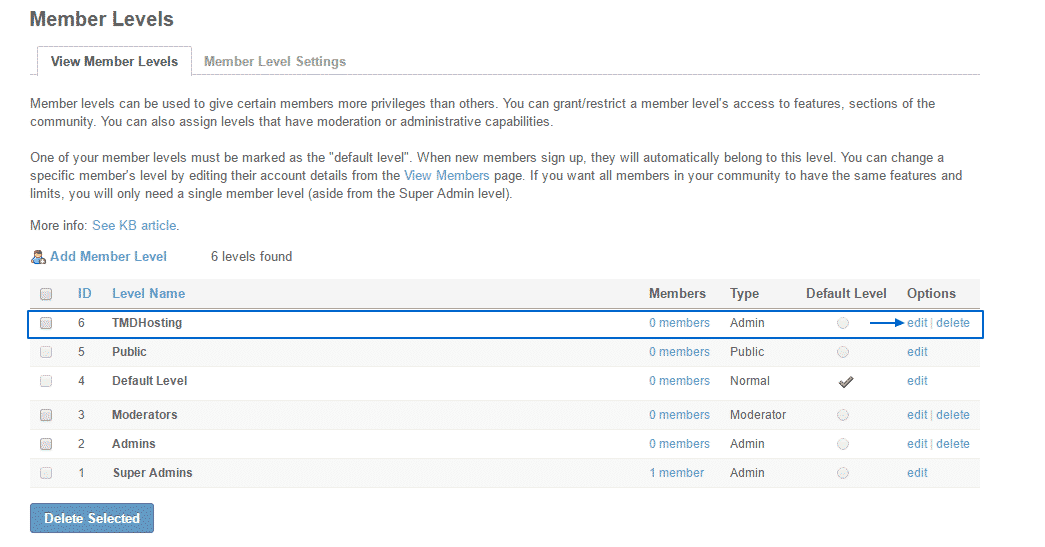
Task: Edit the TMDHosting member level
Action: point(917,323)
